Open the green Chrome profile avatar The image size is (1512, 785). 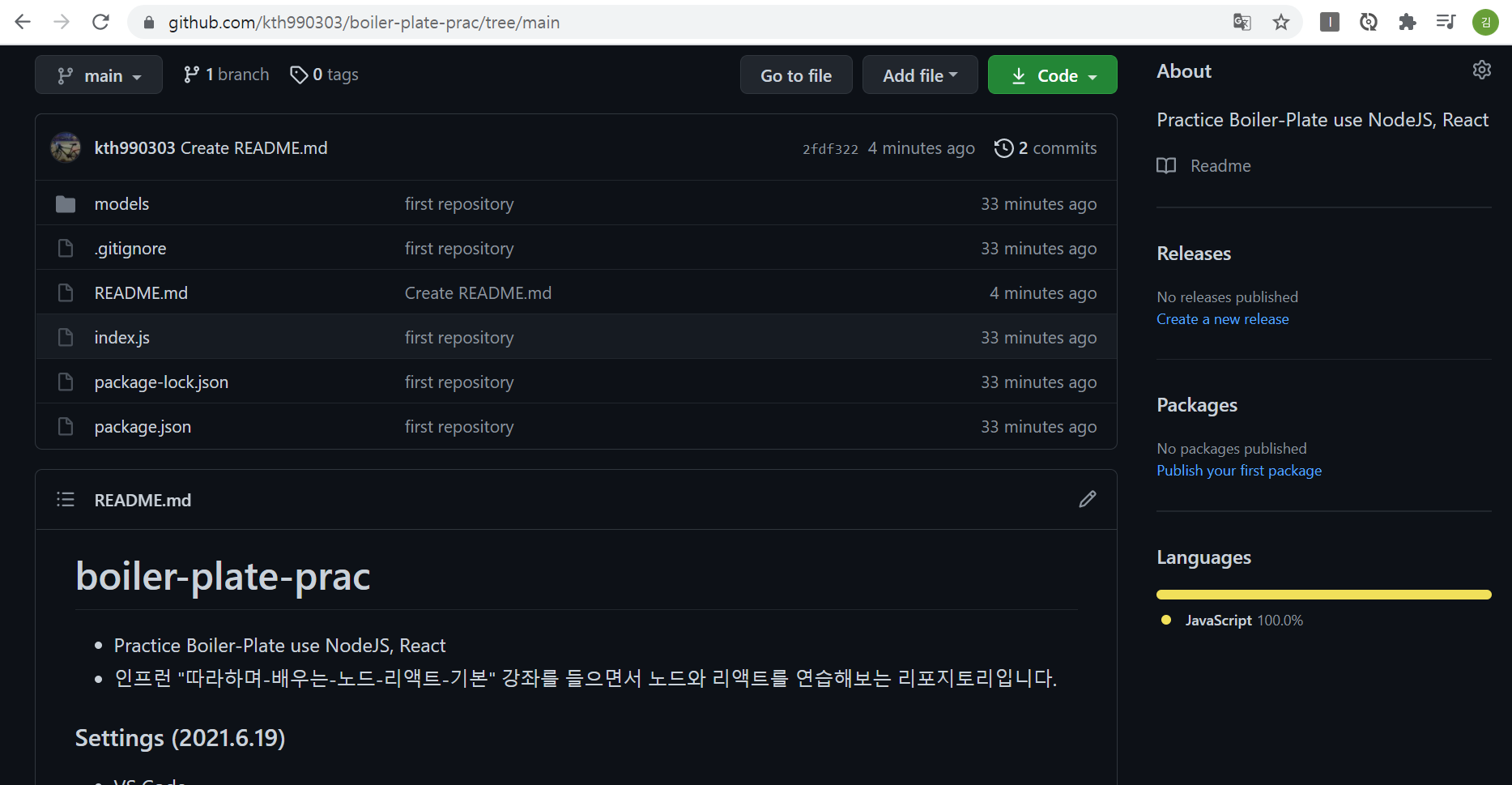point(1485,22)
